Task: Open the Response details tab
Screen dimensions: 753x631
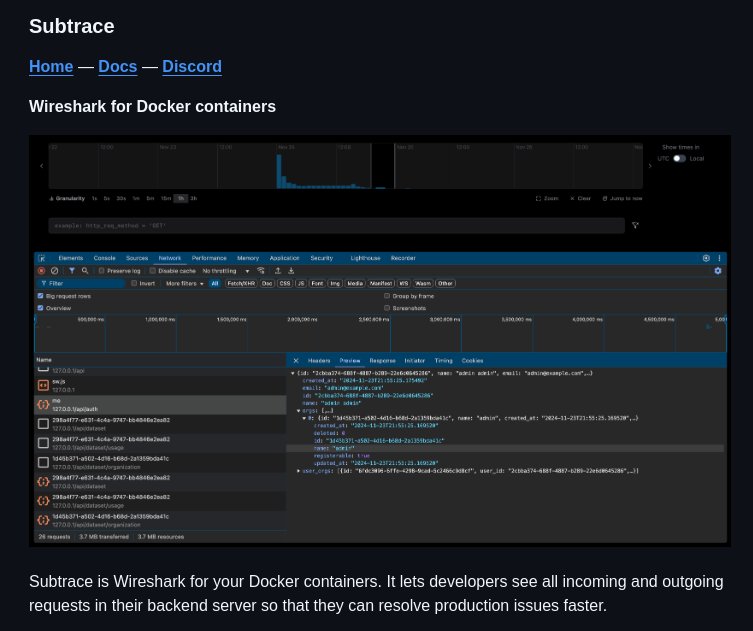Action: click(382, 361)
